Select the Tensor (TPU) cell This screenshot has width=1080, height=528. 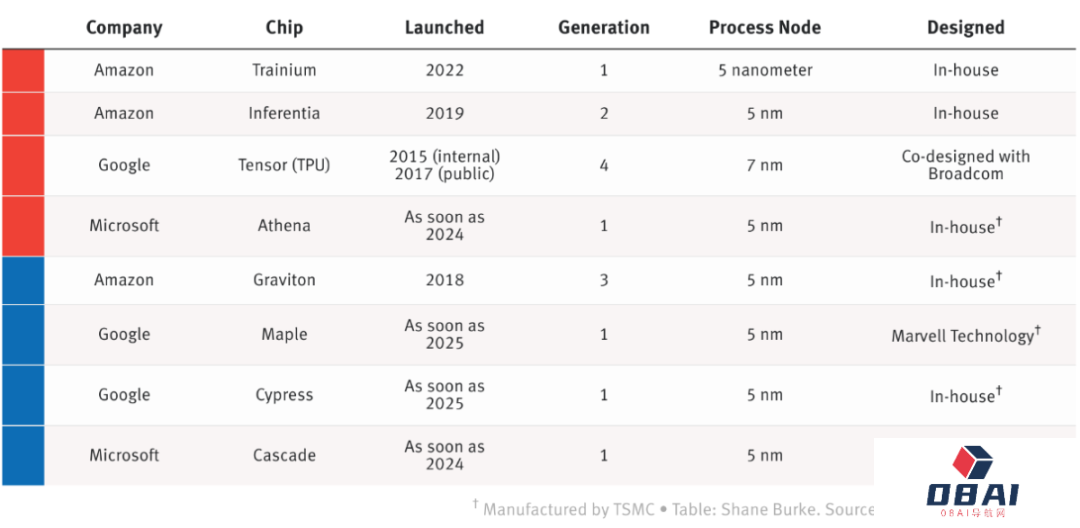[284, 165]
